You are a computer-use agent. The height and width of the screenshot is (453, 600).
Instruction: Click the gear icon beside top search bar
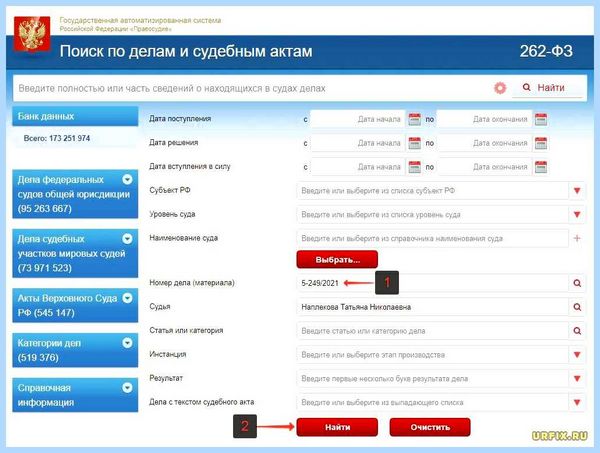point(500,88)
